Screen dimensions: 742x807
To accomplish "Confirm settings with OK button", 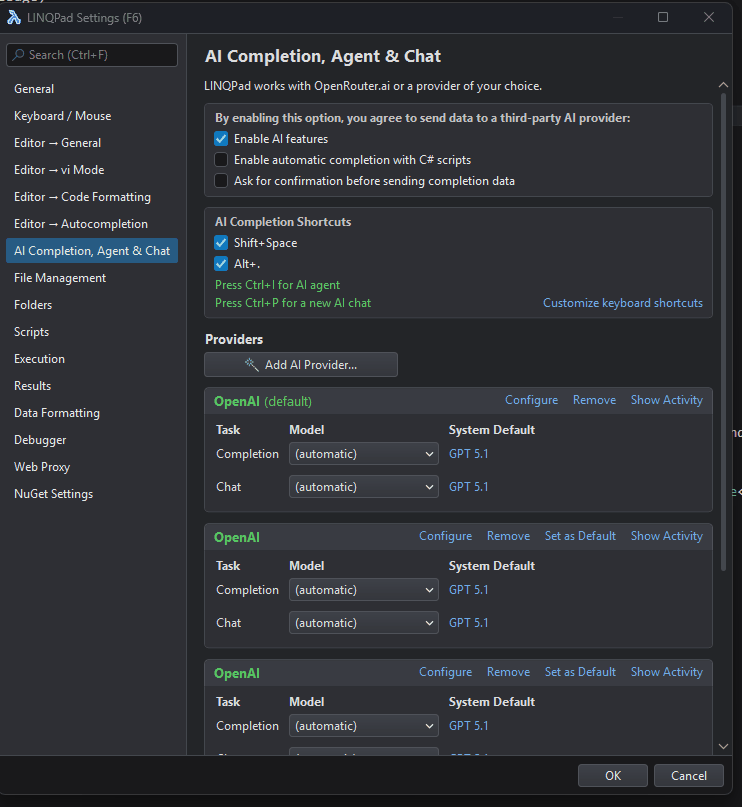I will pos(613,776).
